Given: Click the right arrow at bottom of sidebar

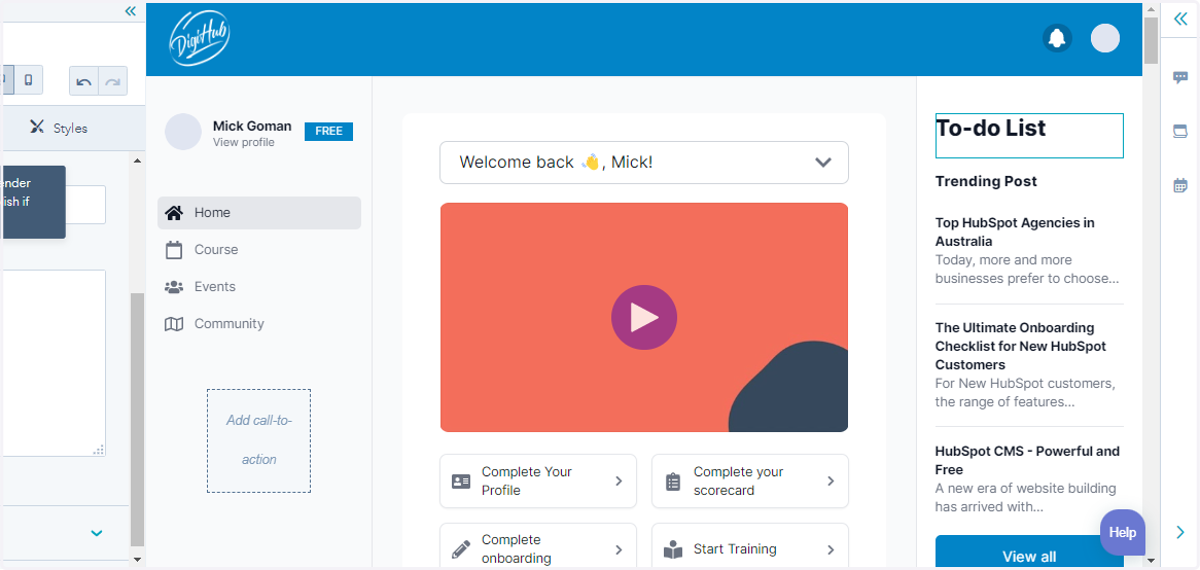Looking at the screenshot, I should (x=1180, y=532).
